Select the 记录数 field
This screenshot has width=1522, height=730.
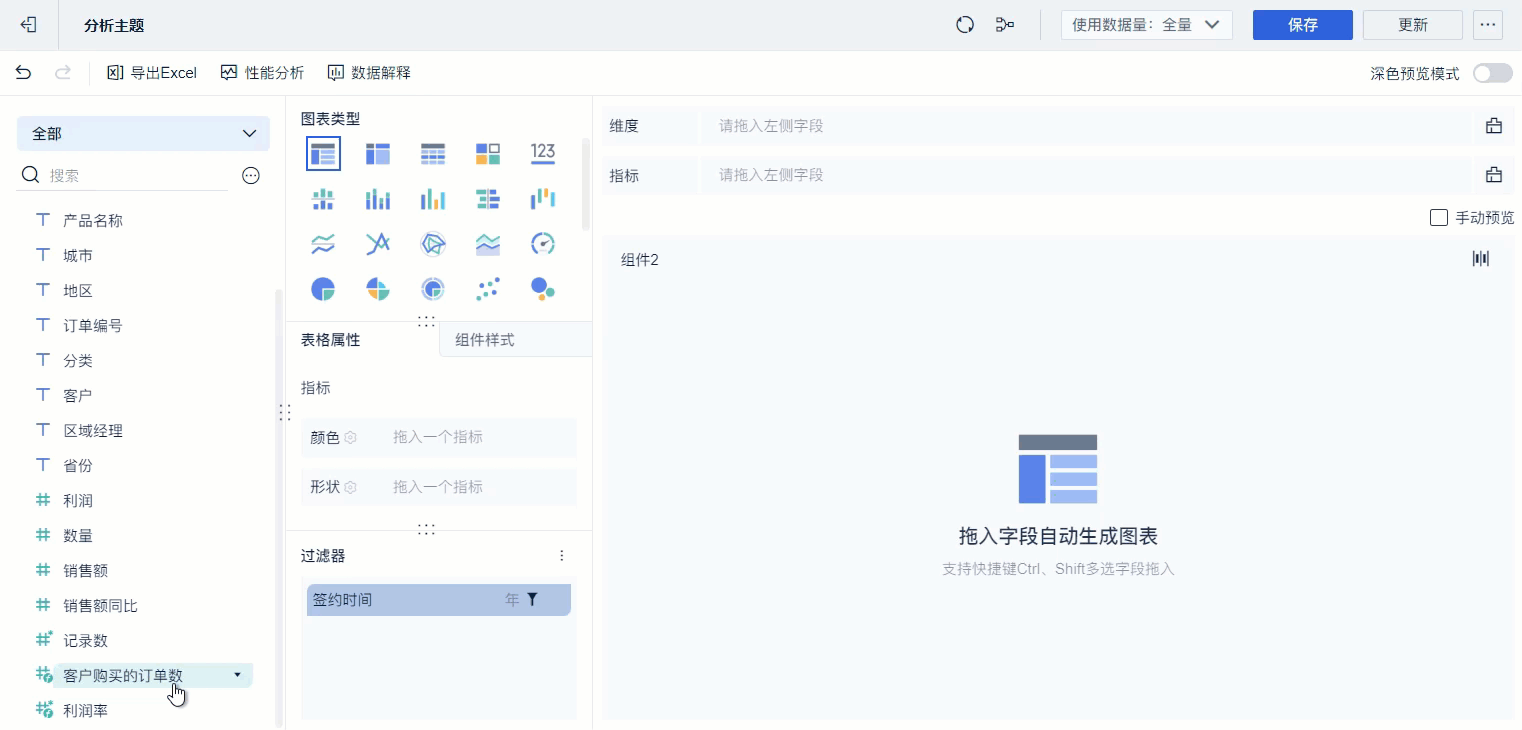85,641
